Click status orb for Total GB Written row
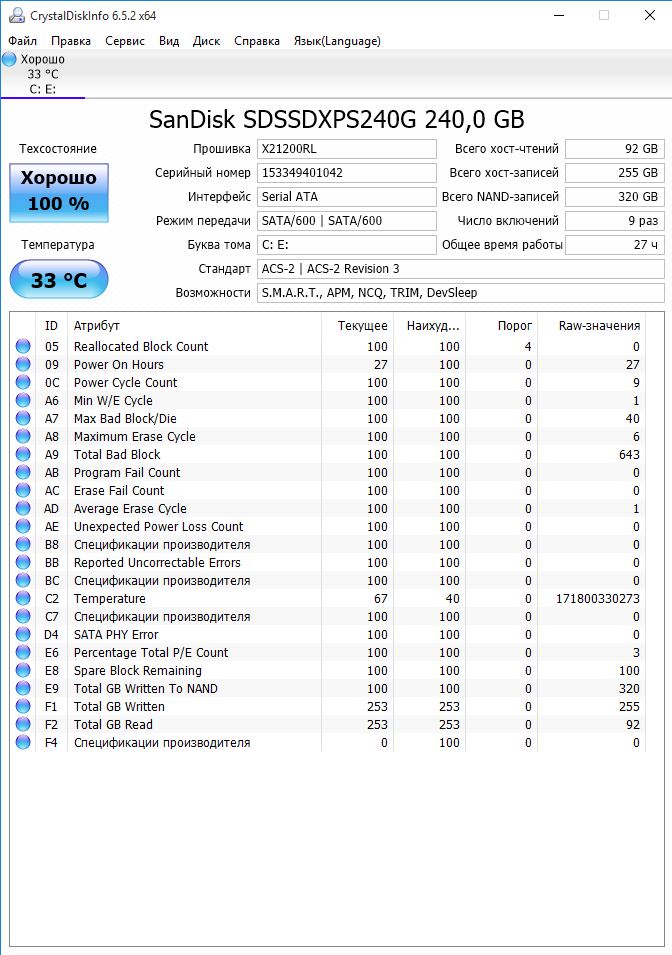This screenshot has width=672, height=955. pos(23,706)
